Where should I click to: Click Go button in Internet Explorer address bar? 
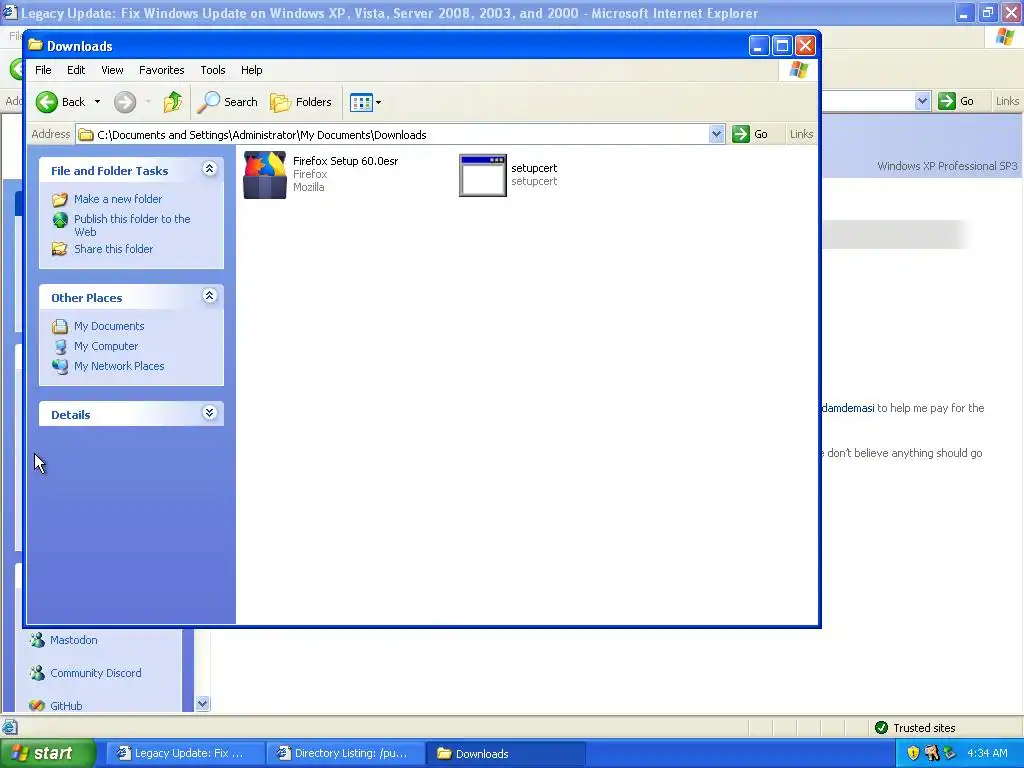tap(956, 101)
